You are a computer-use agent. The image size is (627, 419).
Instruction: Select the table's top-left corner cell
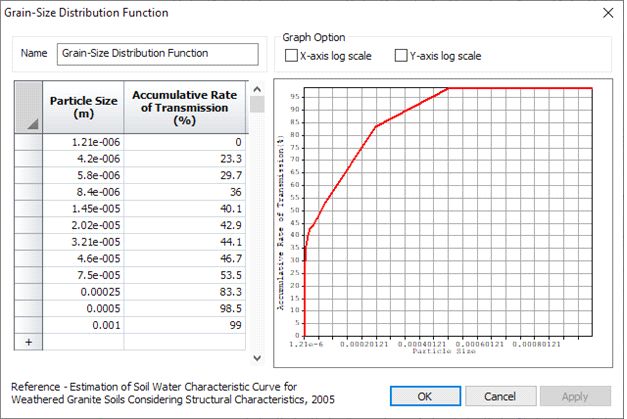click(x=28, y=108)
